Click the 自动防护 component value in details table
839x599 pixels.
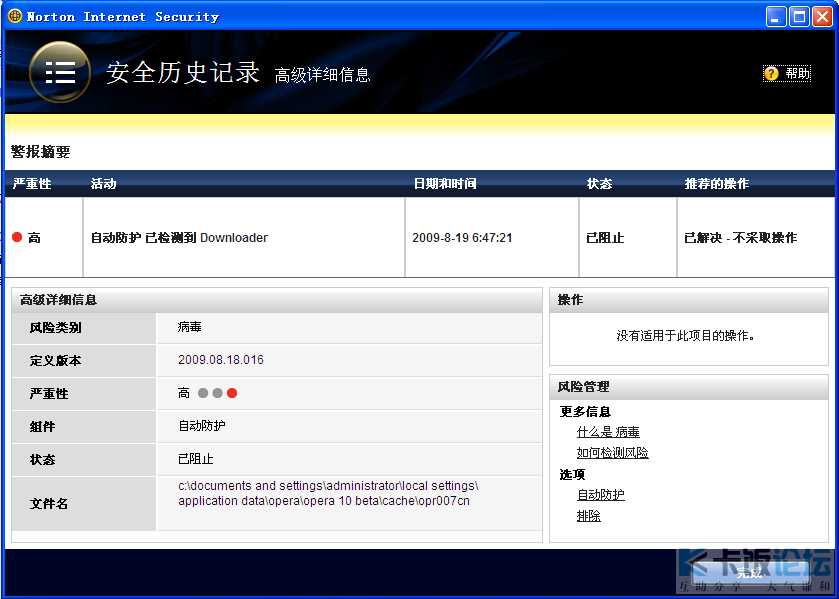click(202, 426)
